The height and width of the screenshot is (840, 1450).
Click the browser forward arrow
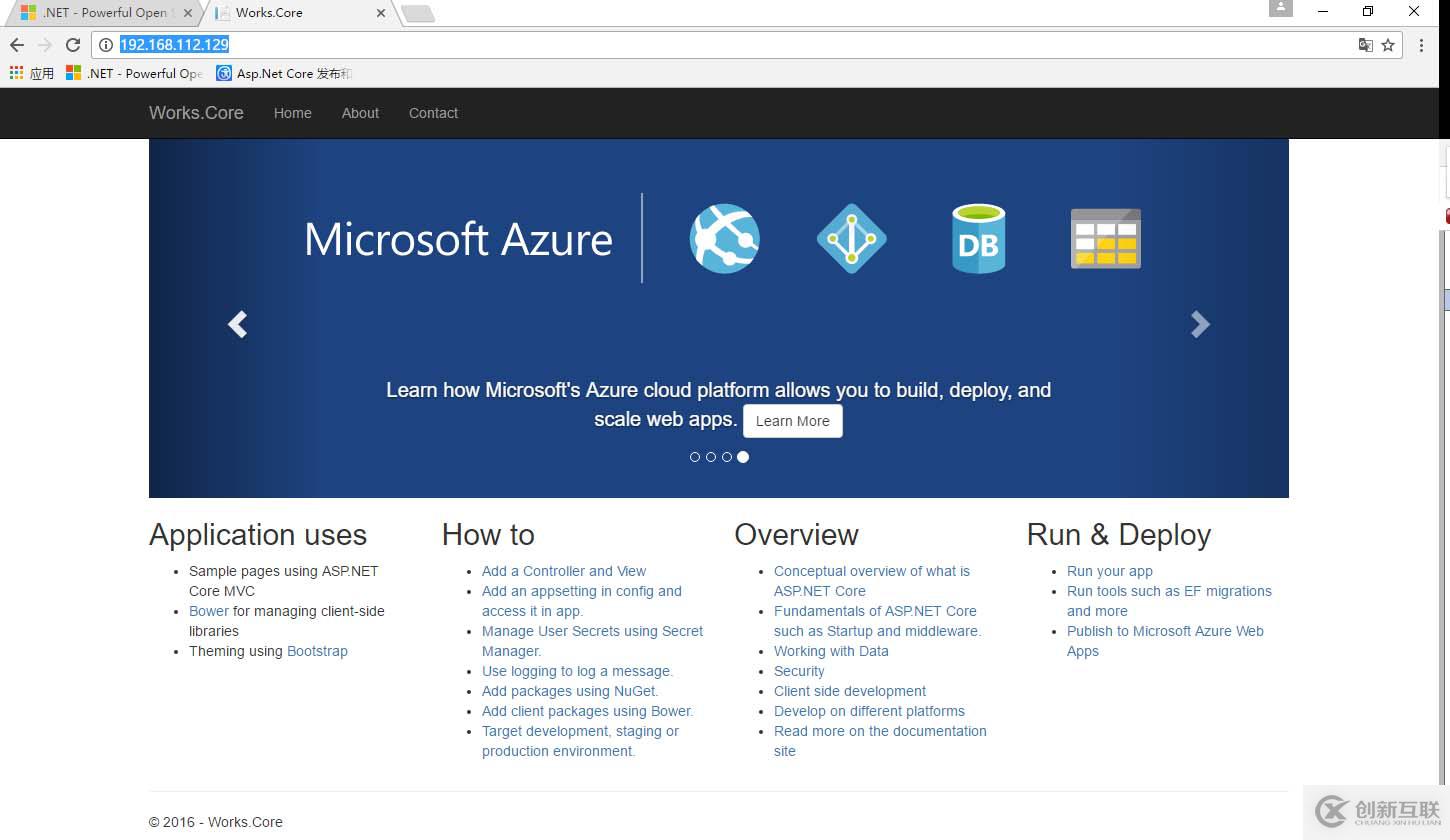coord(44,45)
